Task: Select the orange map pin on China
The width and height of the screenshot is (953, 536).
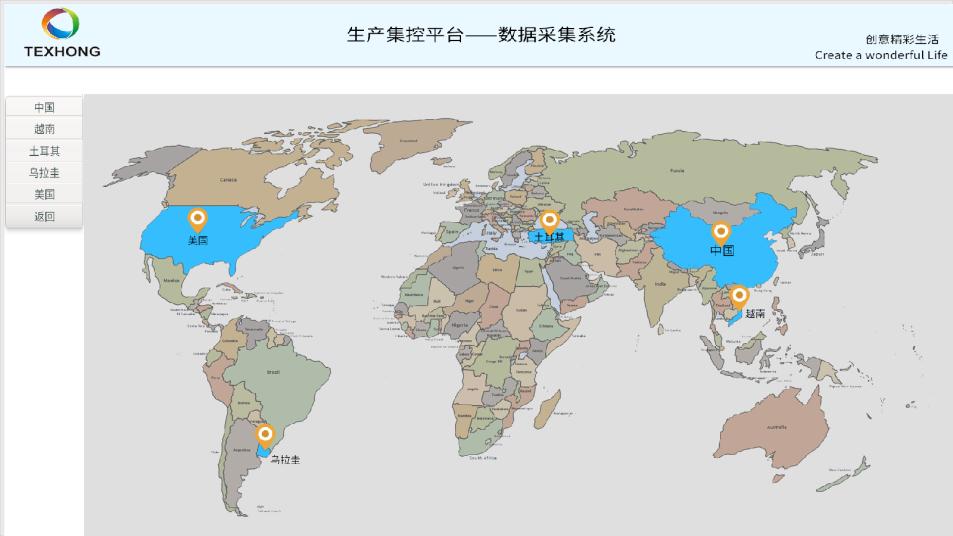Action: tap(720, 232)
